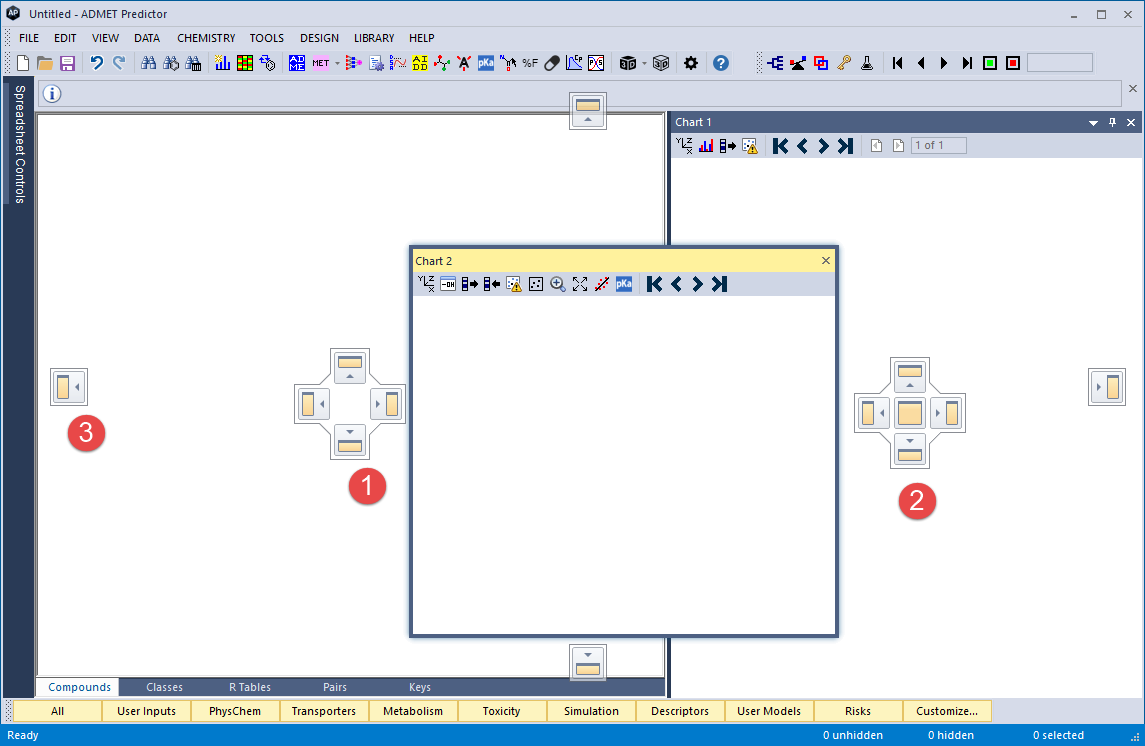Image resolution: width=1145 pixels, height=746 pixels.
Task: Click the info icon above the spreadsheet
Action: coord(52,93)
